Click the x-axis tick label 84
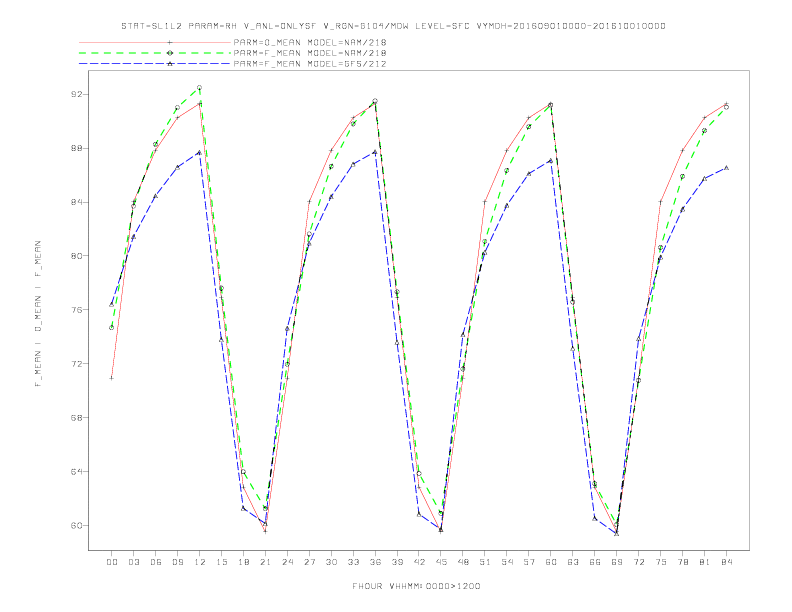Viewport: 792px width, 612px height. pos(727,562)
